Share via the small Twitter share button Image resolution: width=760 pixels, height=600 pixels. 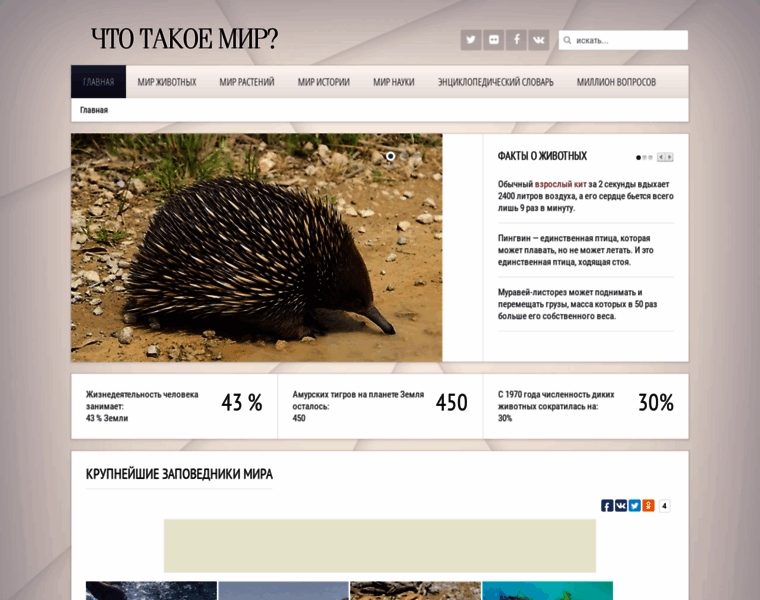pyautogui.click(x=634, y=505)
